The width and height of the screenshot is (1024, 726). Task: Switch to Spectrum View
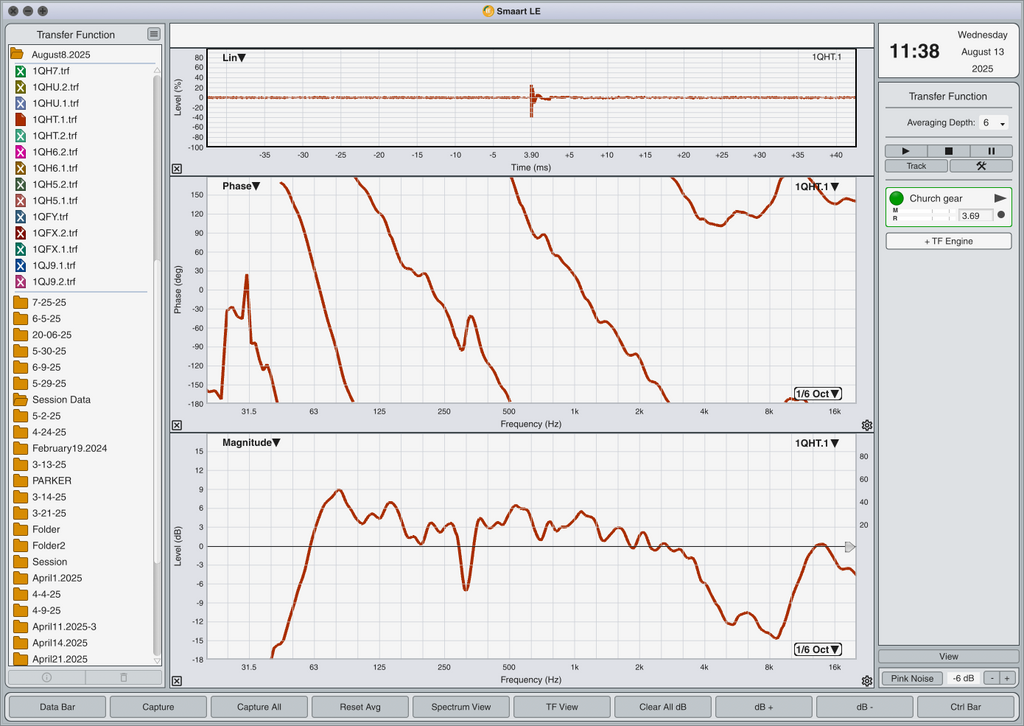click(461, 707)
